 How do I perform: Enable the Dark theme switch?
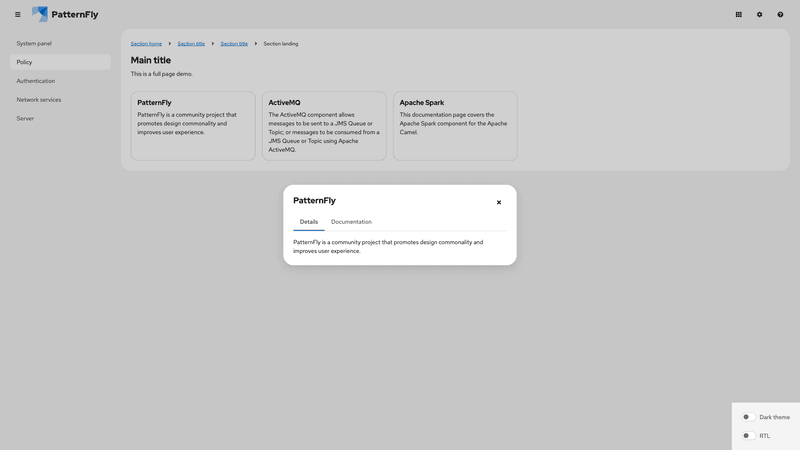[748, 417]
